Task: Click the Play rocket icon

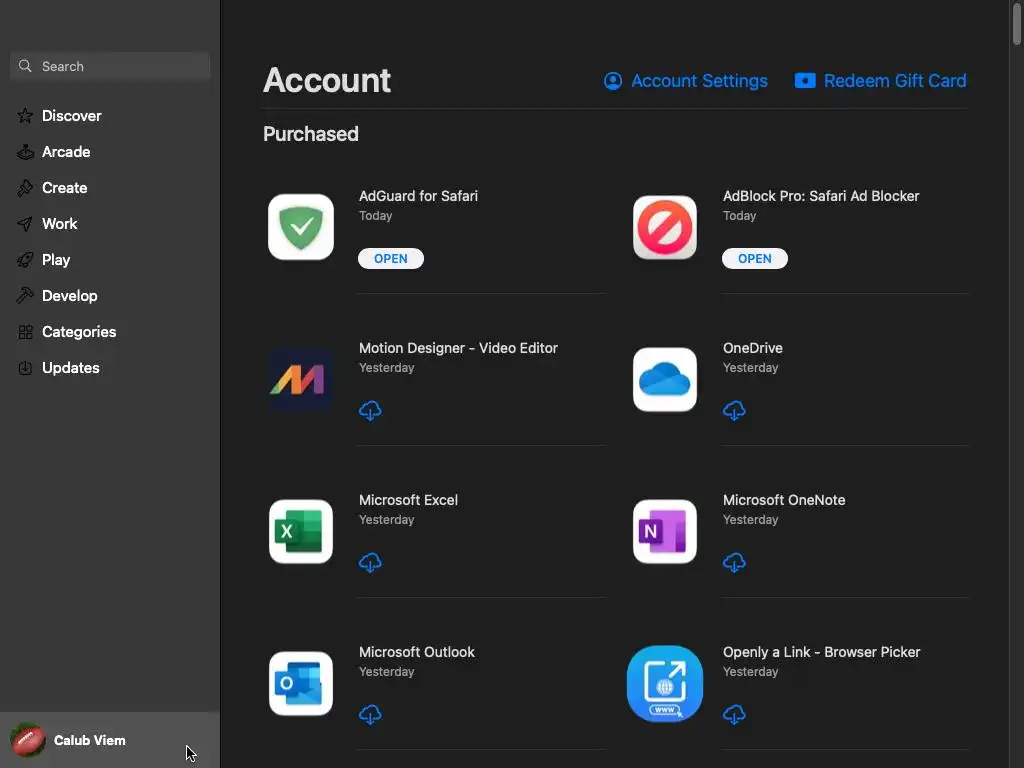Action: (x=25, y=260)
